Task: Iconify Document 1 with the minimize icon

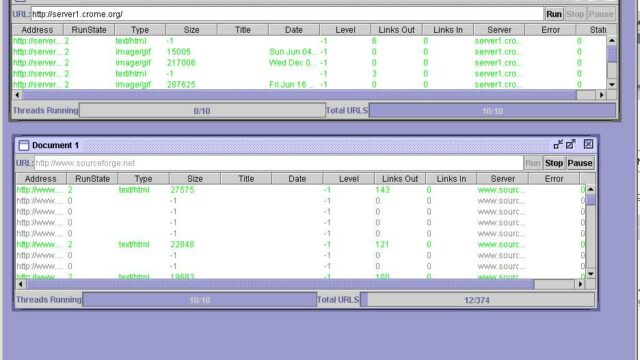Action: (558, 144)
